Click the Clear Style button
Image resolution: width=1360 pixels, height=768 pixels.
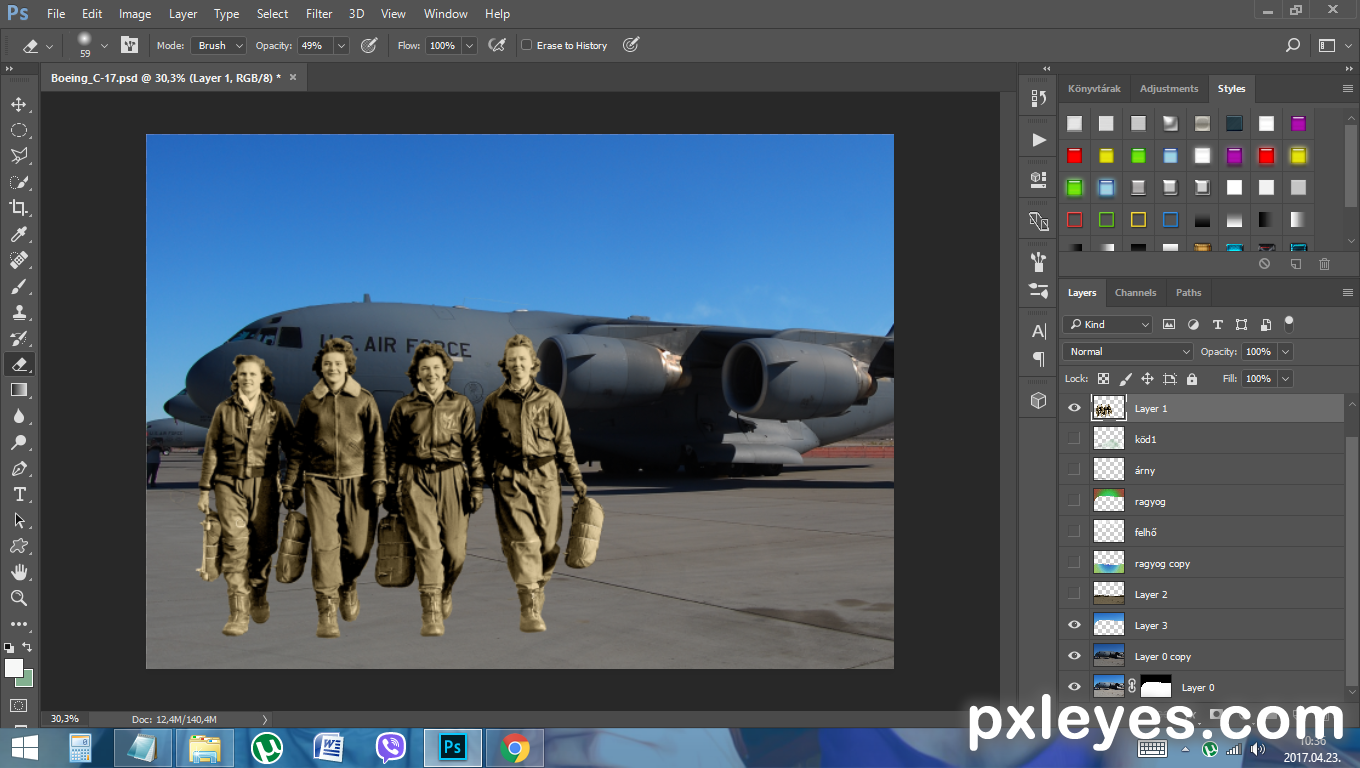pos(1264,264)
